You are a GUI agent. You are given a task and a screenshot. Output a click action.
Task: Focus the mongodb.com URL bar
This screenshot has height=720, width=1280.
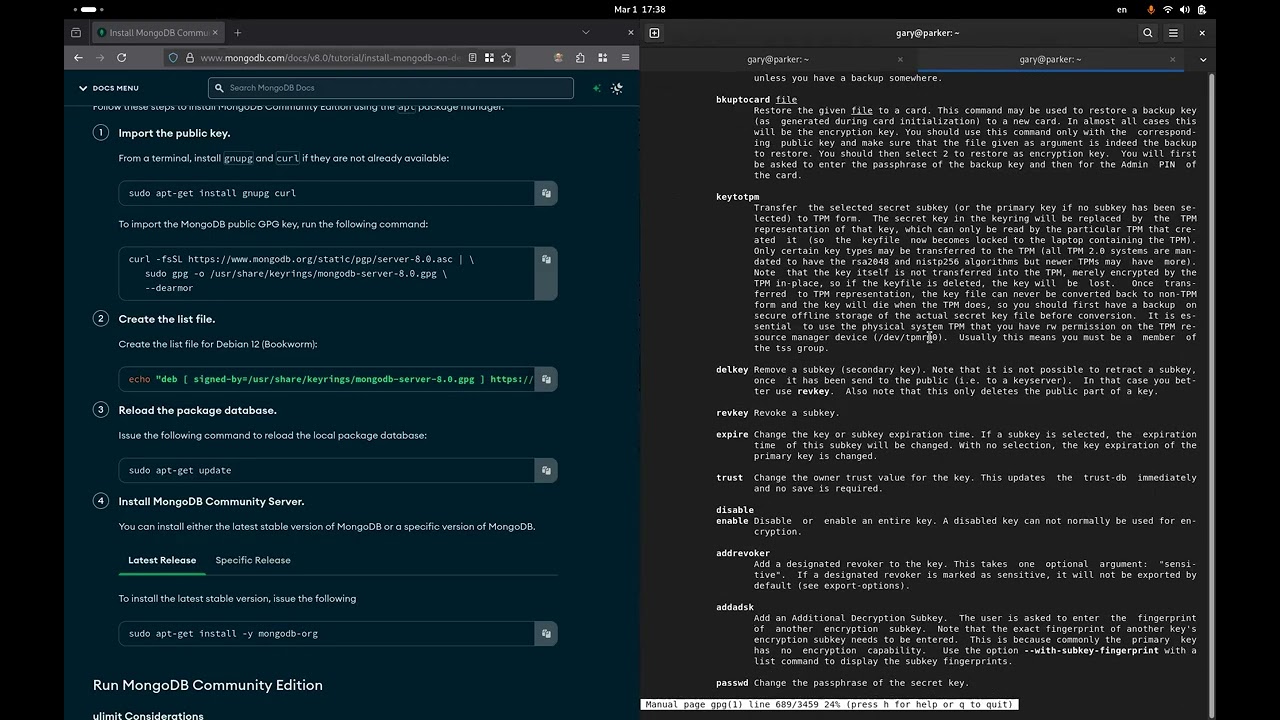(x=330, y=58)
